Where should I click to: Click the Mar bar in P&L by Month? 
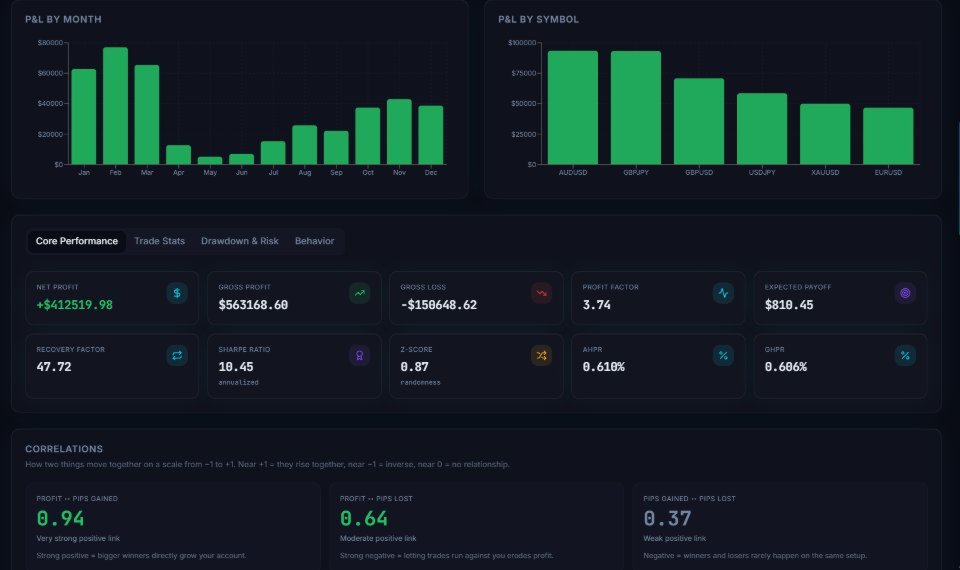click(147, 114)
